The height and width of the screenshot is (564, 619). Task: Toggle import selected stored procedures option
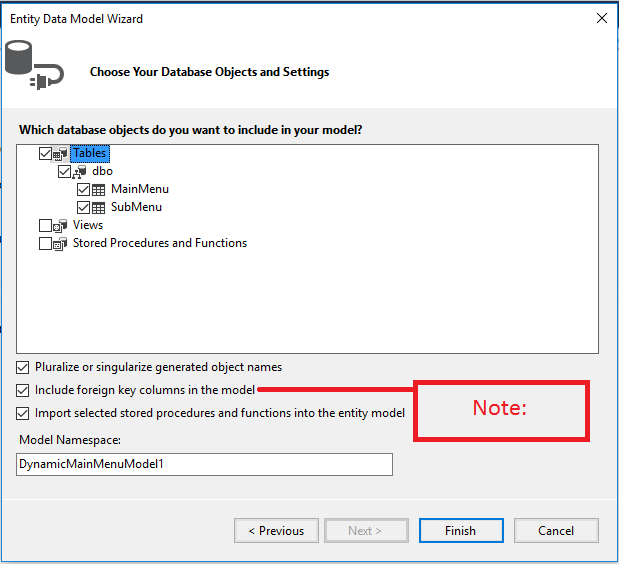tap(23, 413)
